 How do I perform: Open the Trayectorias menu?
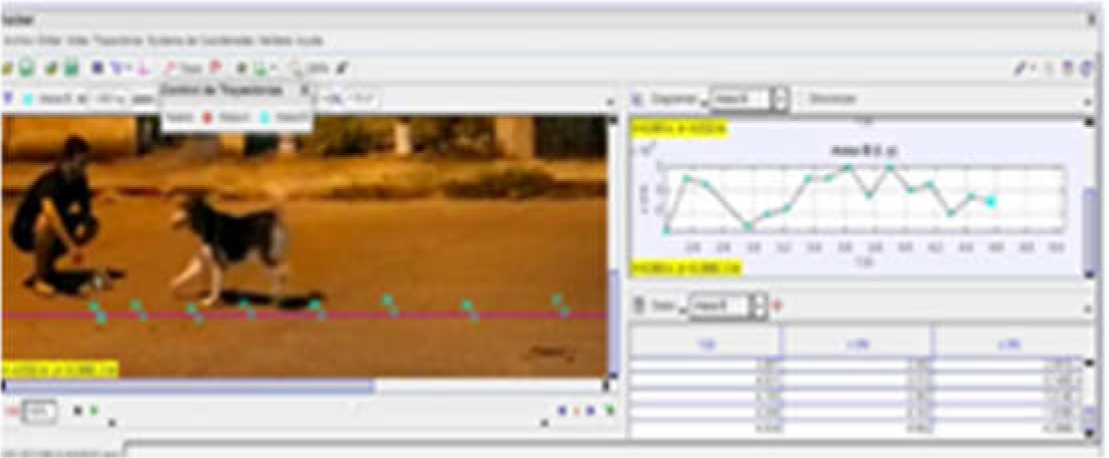tap(108, 40)
